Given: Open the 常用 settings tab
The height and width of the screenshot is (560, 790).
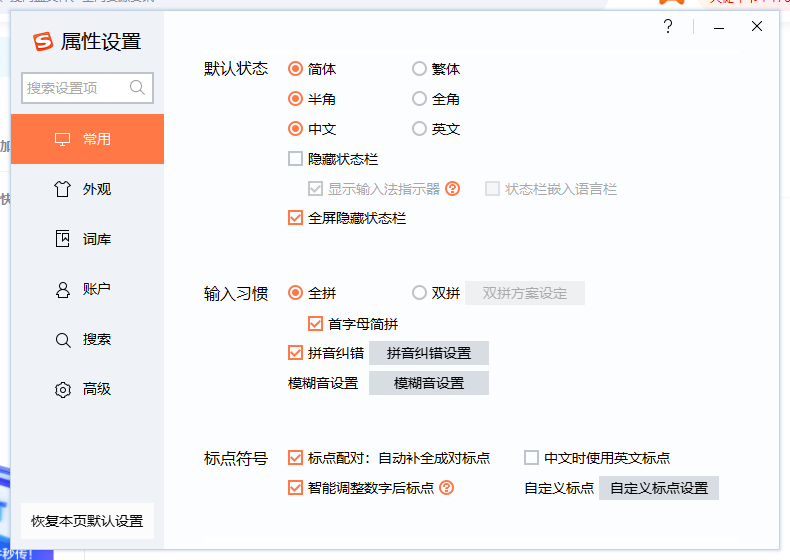Looking at the screenshot, I should (x=87, y=139).
